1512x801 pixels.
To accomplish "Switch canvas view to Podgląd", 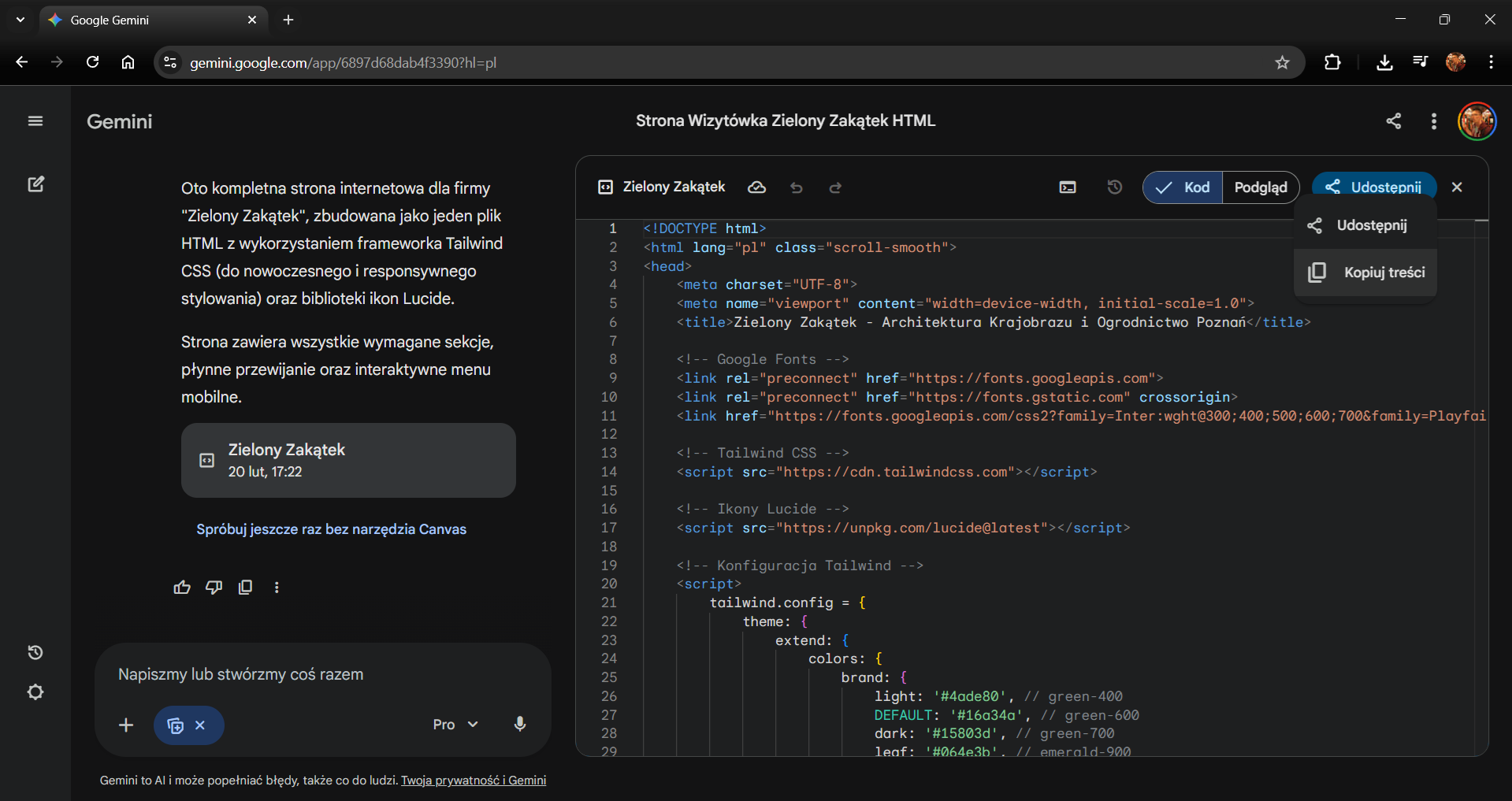I will pos(1260,187).
